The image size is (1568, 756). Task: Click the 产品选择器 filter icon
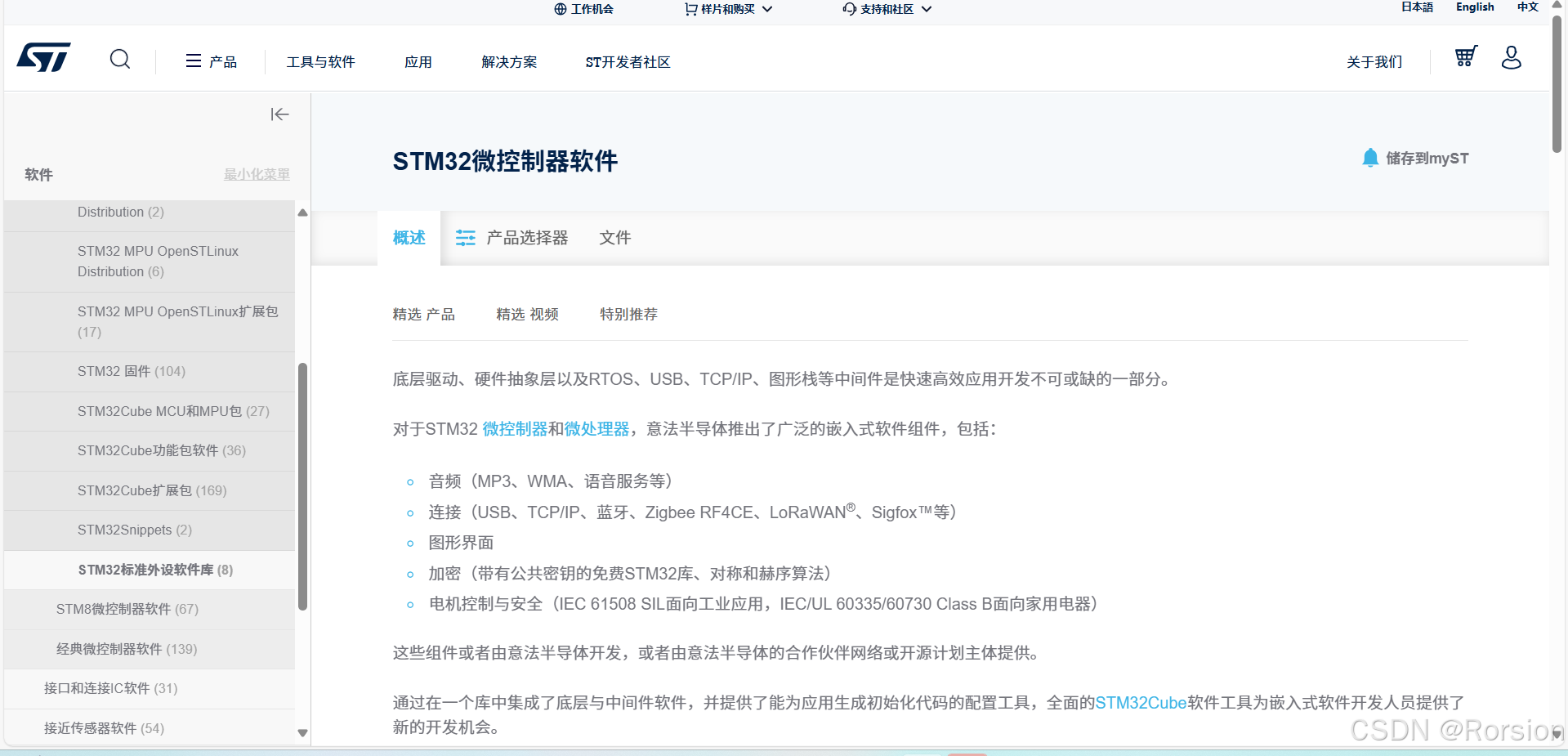(x=466, y=238)
